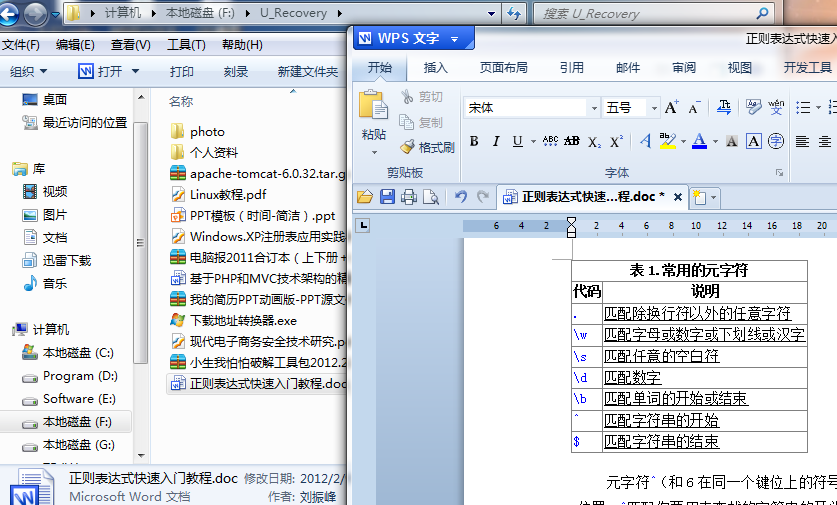Click the increase font size A+ icon
This screenshot has width=837, height=505.
(672, 107)
